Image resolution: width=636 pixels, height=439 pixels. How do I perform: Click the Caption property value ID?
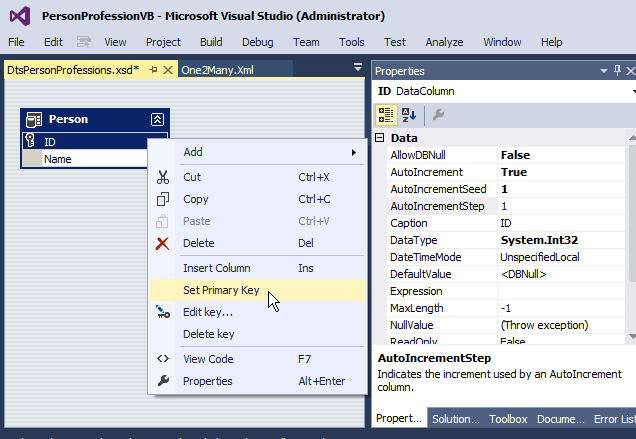coord(561,223)
